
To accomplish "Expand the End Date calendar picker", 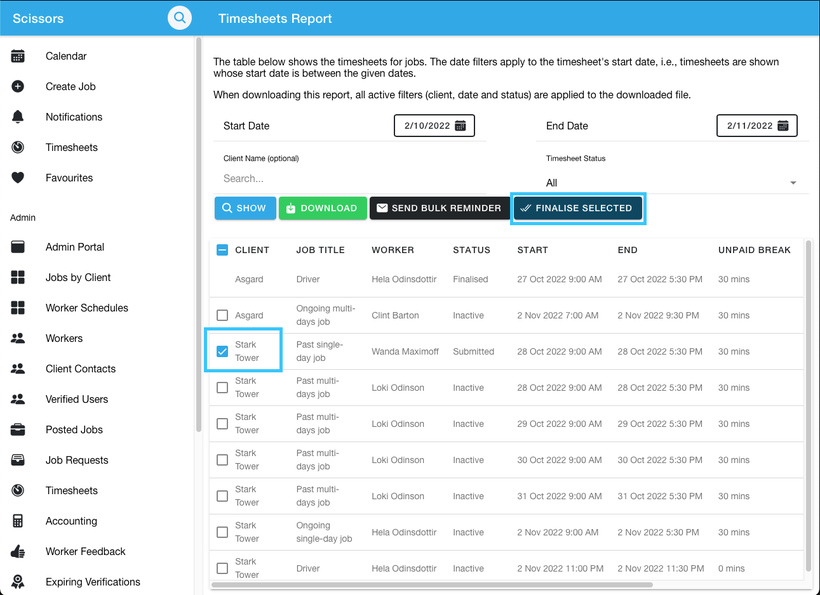I will tap(780, 125).
